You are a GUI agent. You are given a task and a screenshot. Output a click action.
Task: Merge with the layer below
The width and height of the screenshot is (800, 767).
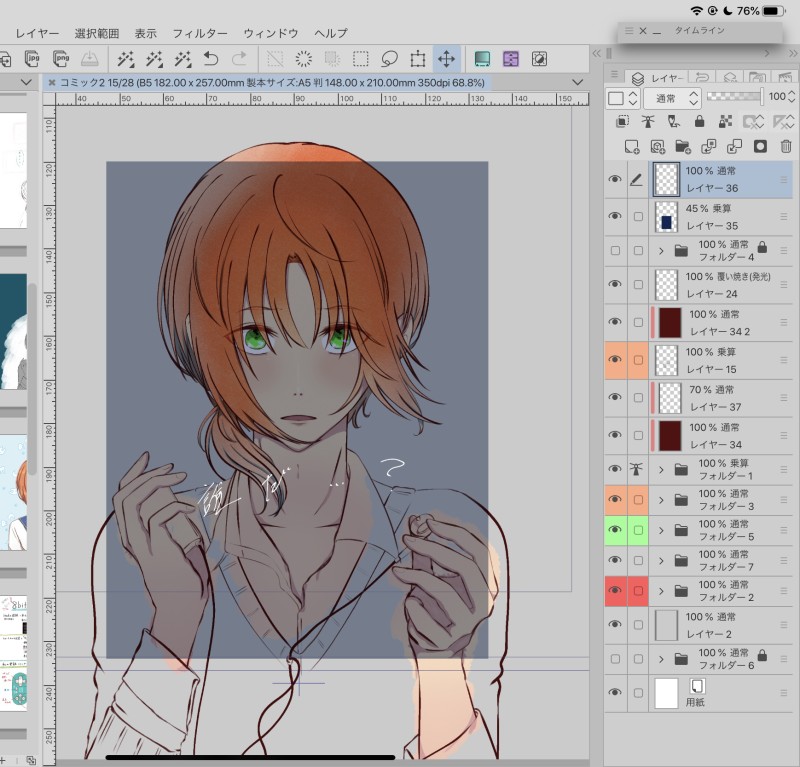click(734, 147)
